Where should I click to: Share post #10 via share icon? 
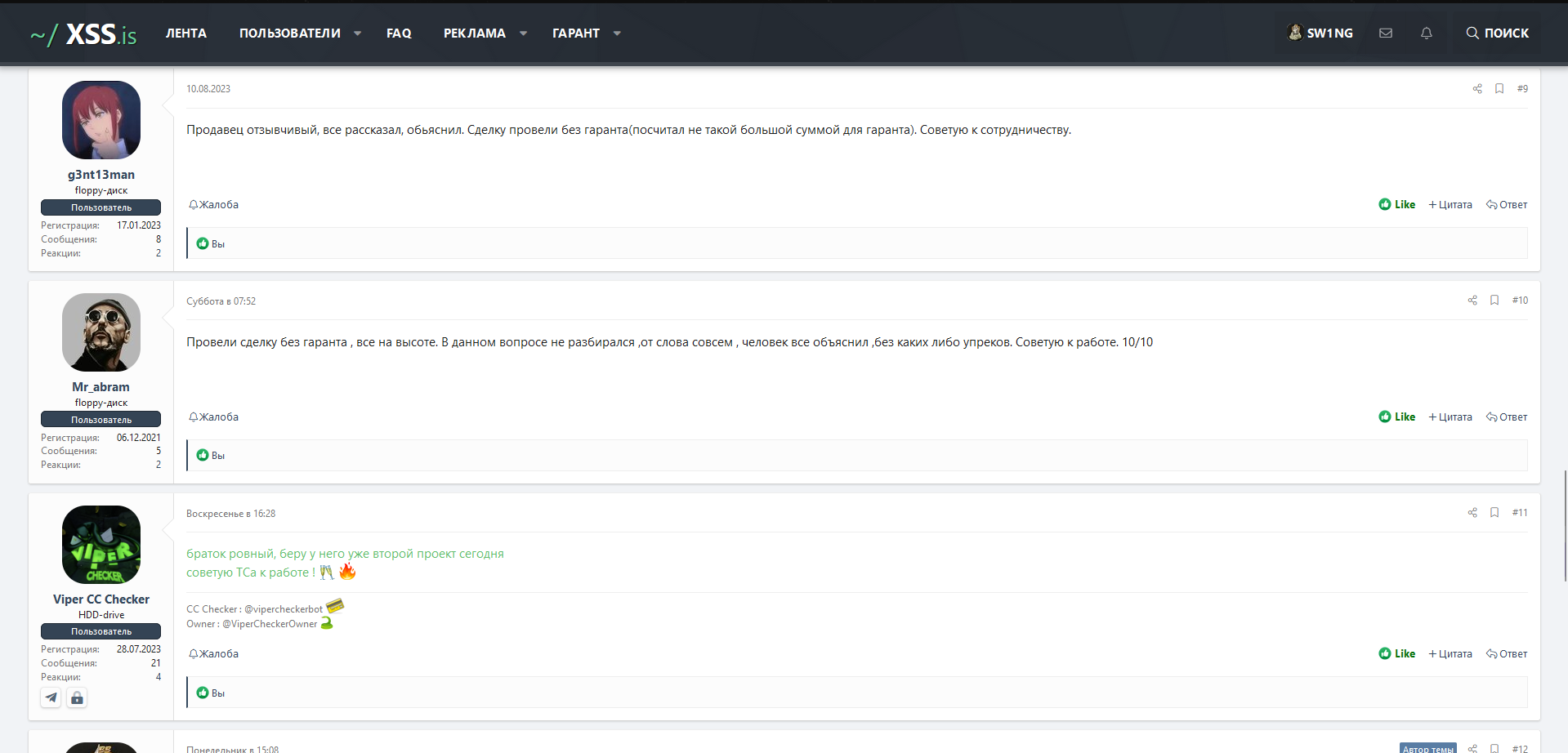1472,301
